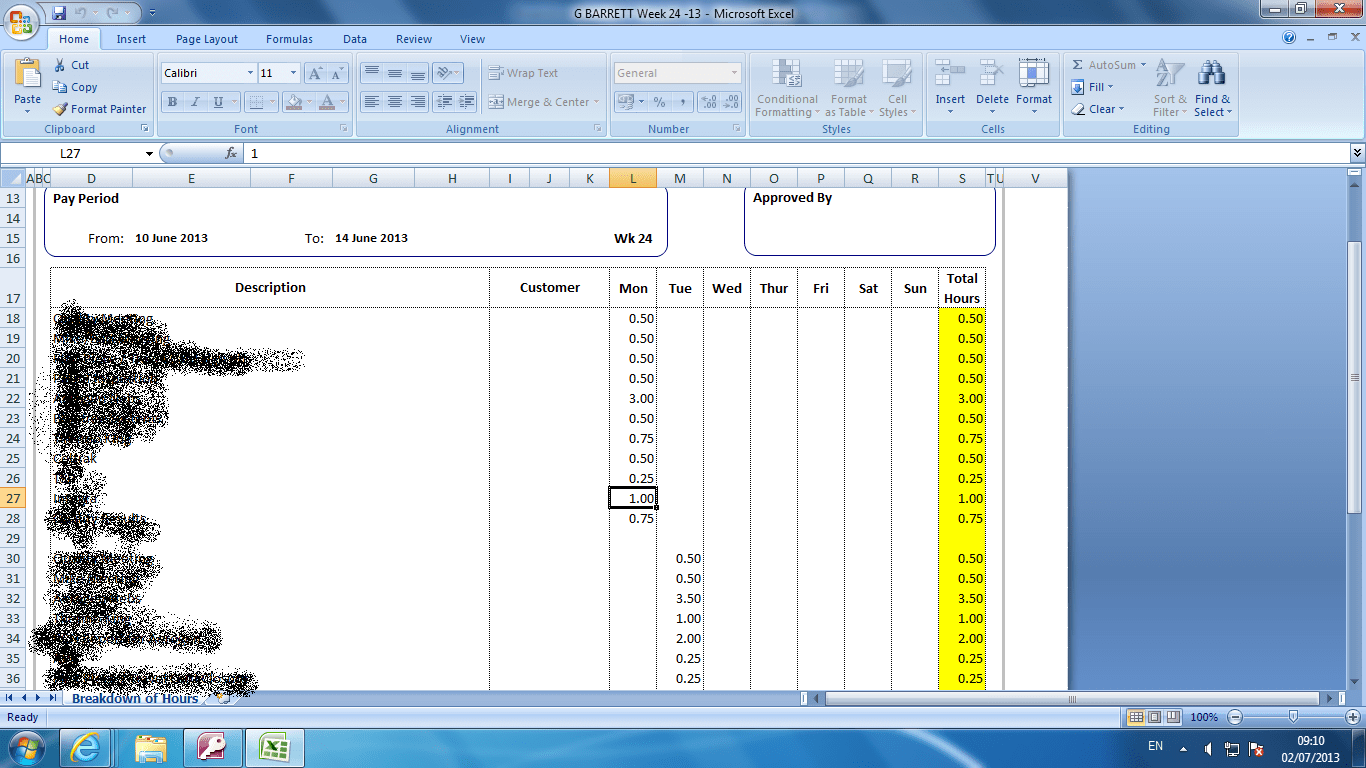Open Find & Select menu
Screen dimensions: 1366x768
1212,88
